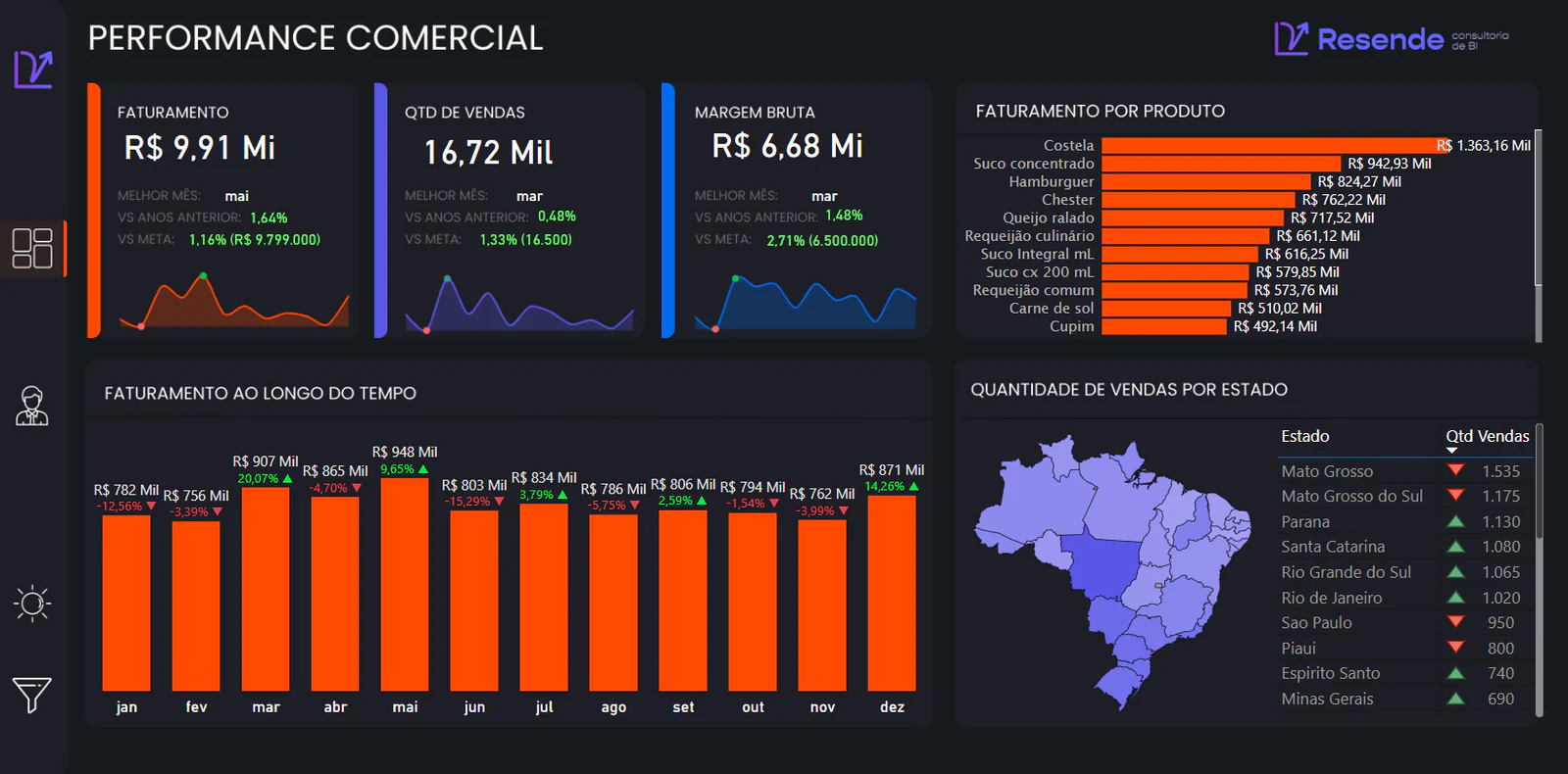The image size is (1568, 774).
Task: Click the Suco concentrado revenue bar
Action: click(1221, 164)
